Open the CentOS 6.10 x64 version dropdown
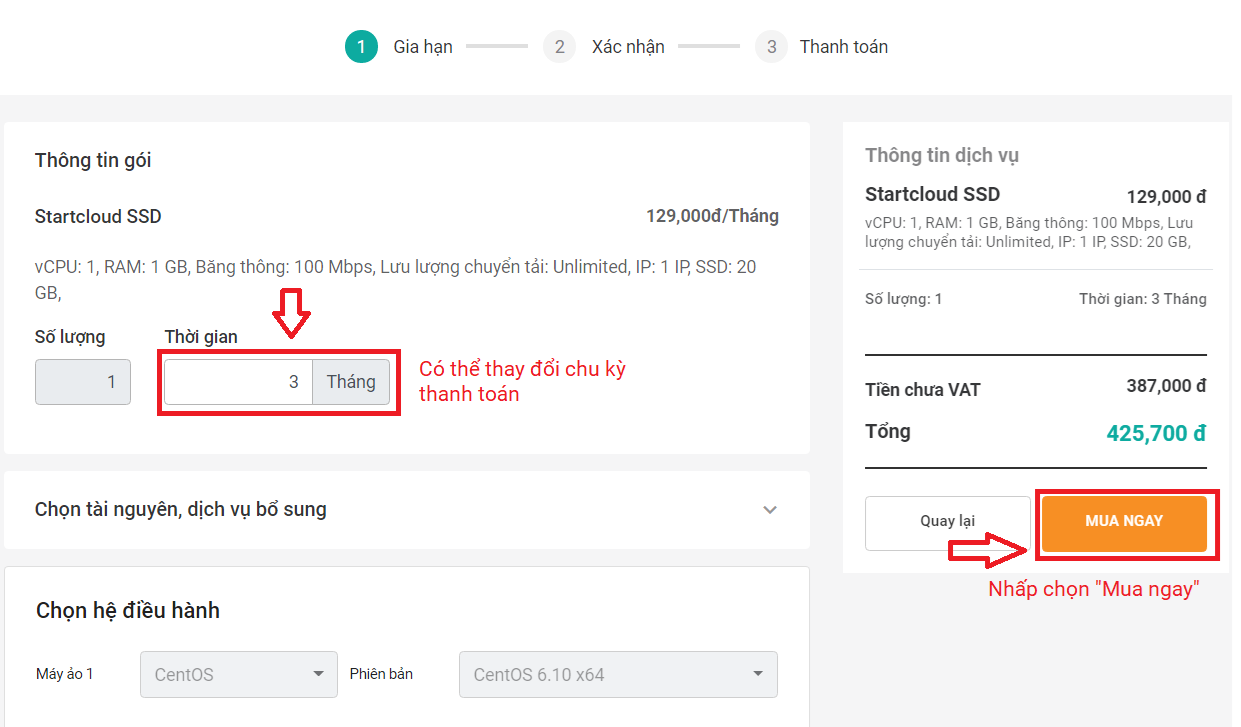The image size is (1241, 727). coord(618,674)
